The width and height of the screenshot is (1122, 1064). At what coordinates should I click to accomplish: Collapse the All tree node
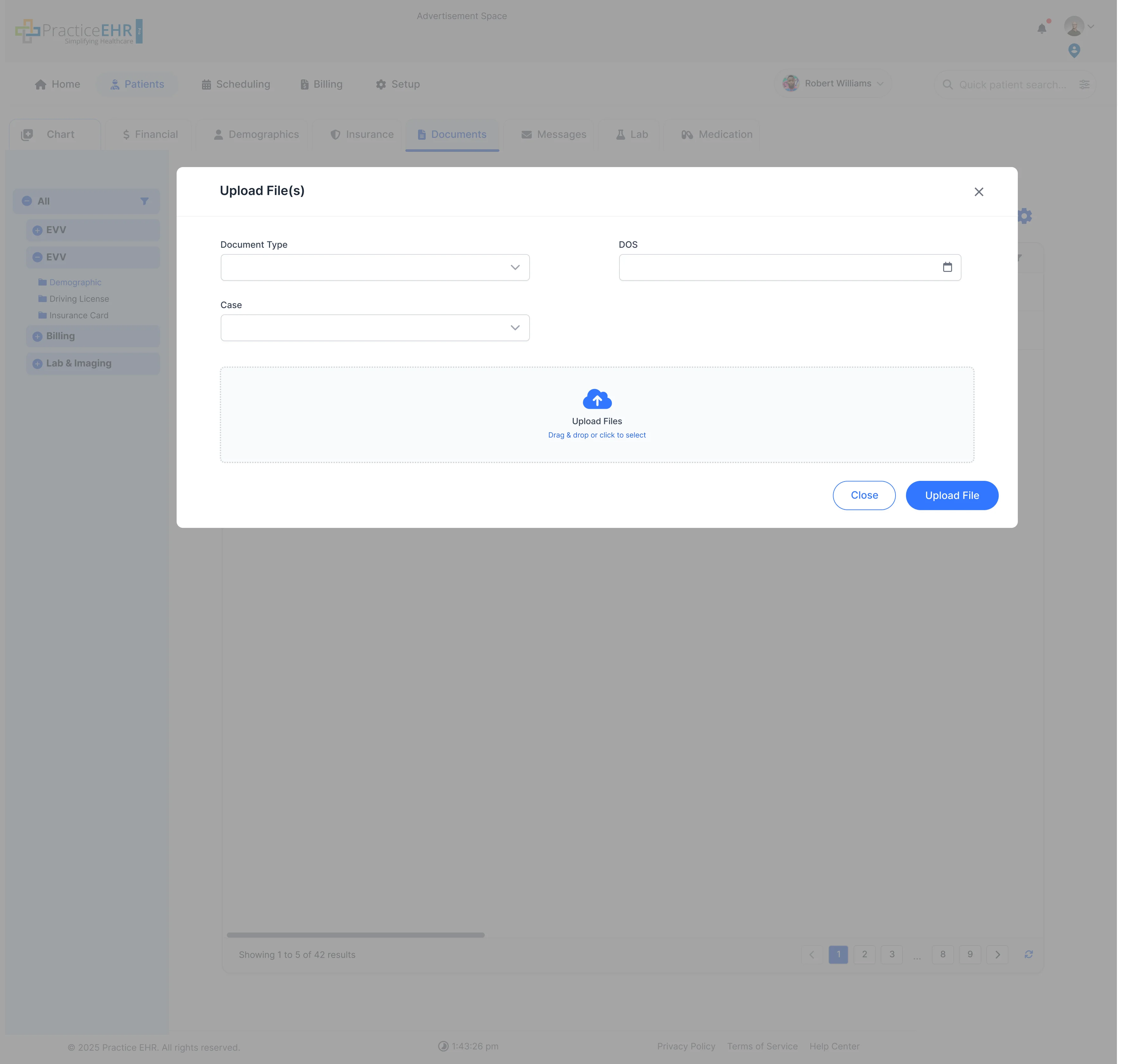(x=27, y=201)
